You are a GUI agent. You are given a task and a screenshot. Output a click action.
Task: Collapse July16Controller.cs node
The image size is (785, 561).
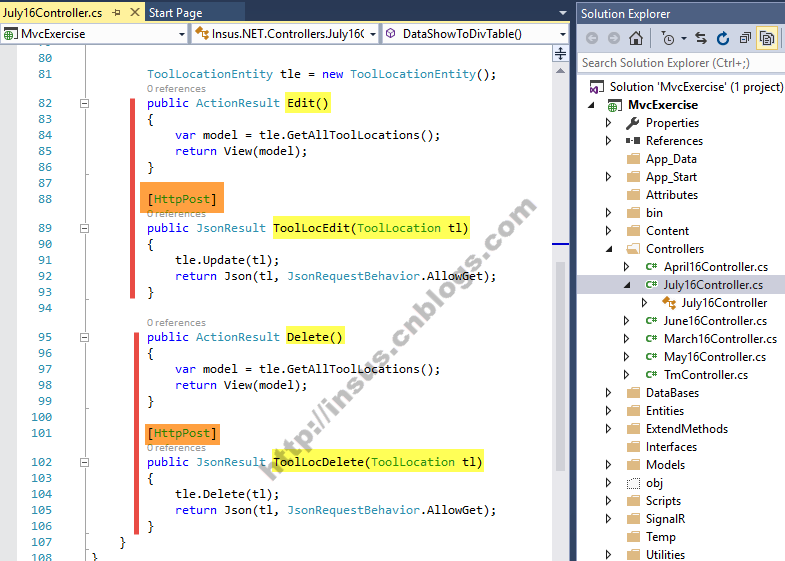tap(627, 285)
